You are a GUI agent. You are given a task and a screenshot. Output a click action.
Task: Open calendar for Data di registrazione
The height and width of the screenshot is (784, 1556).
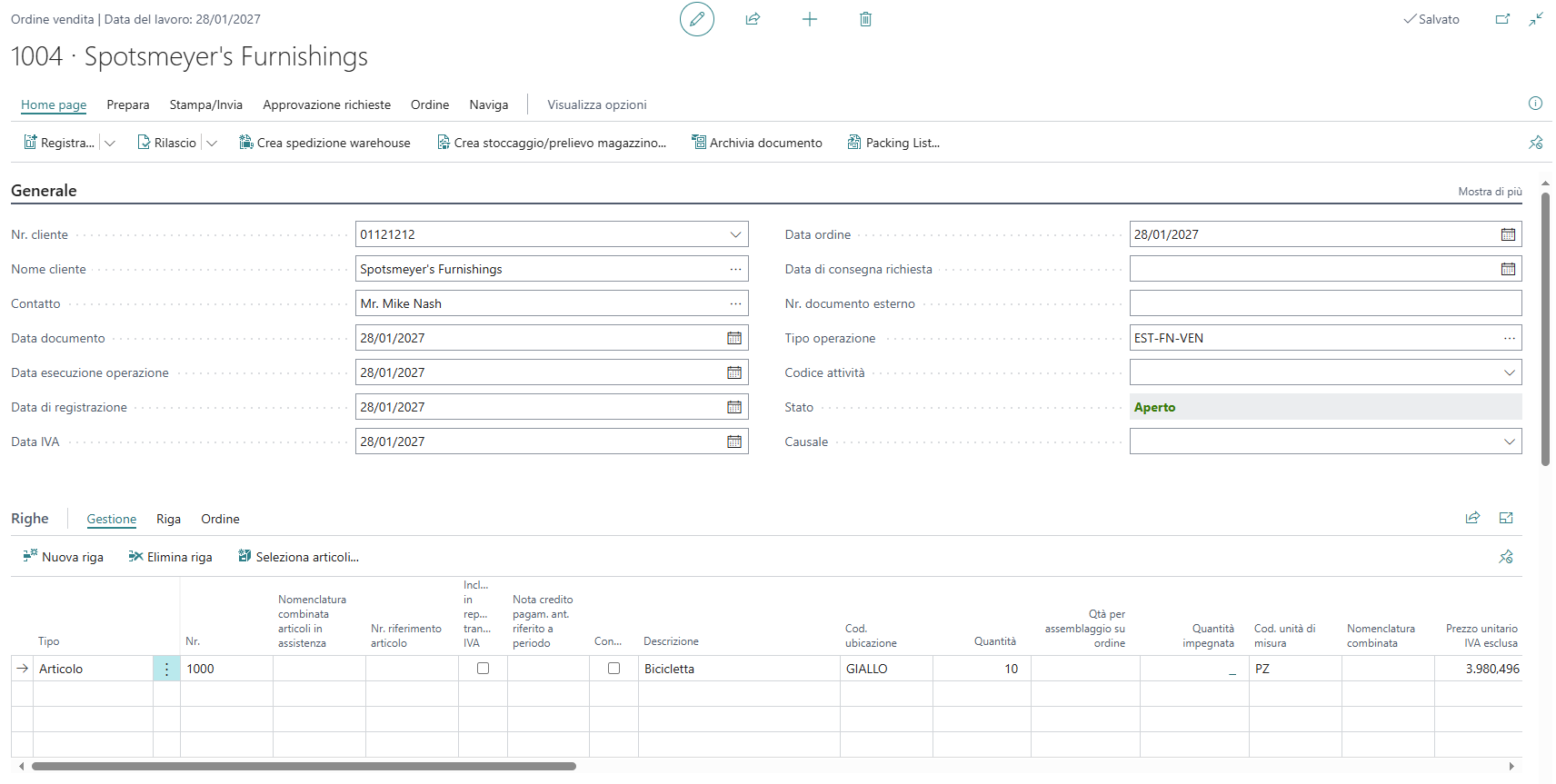(734, 407)
